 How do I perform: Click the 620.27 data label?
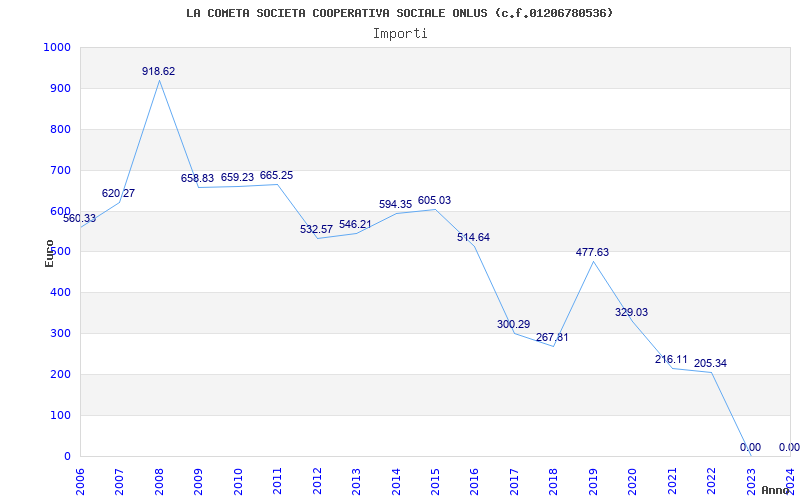coord(118,193)
